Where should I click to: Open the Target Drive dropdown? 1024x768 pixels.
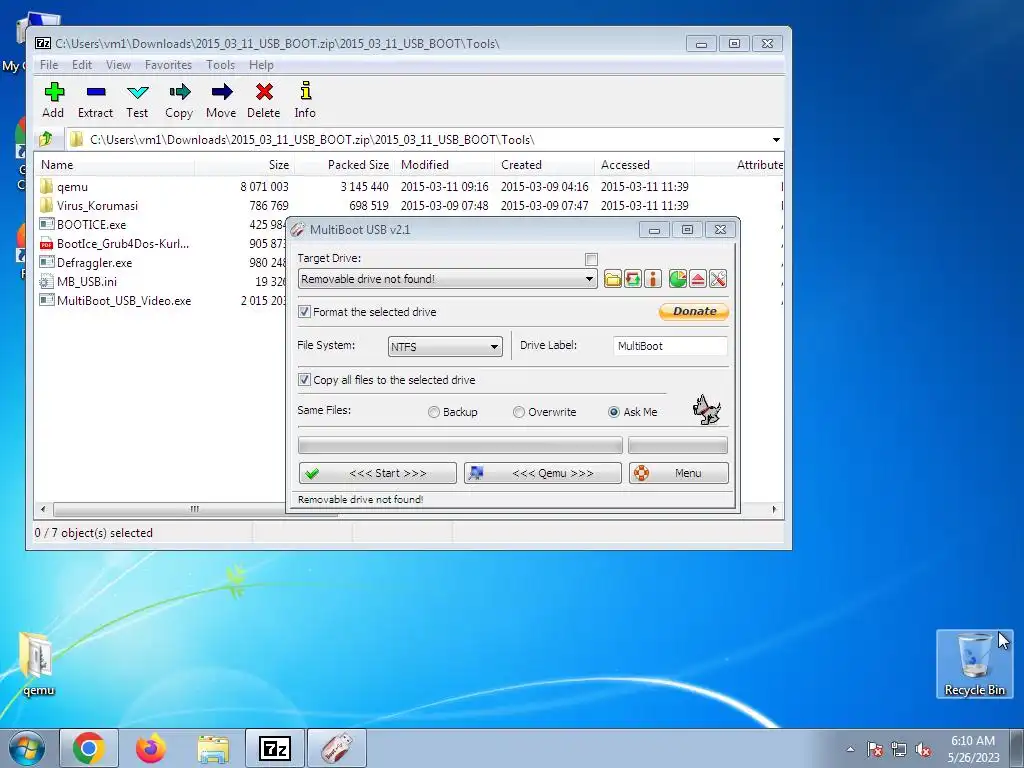tap(589, 279)
